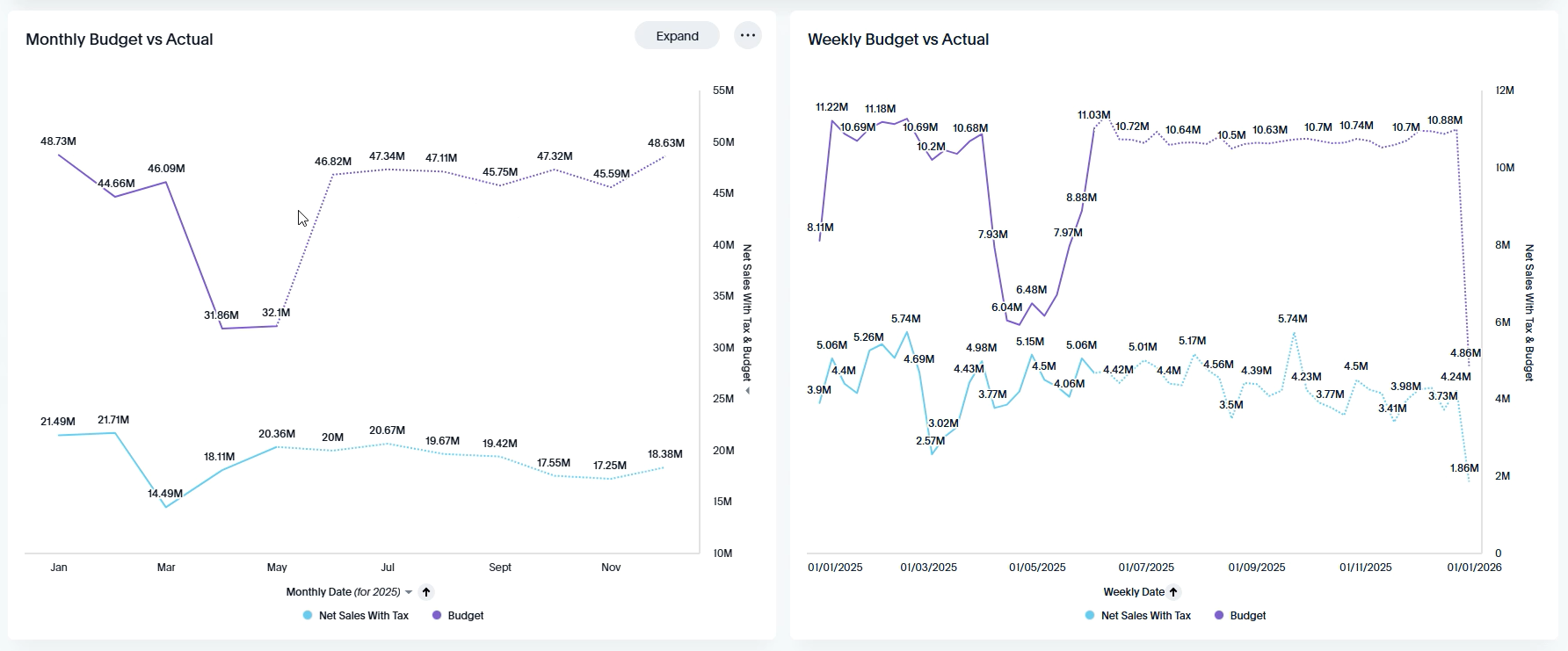
Task: Click sort arrow beside Weekly Date
Action: coord(1173,592)
